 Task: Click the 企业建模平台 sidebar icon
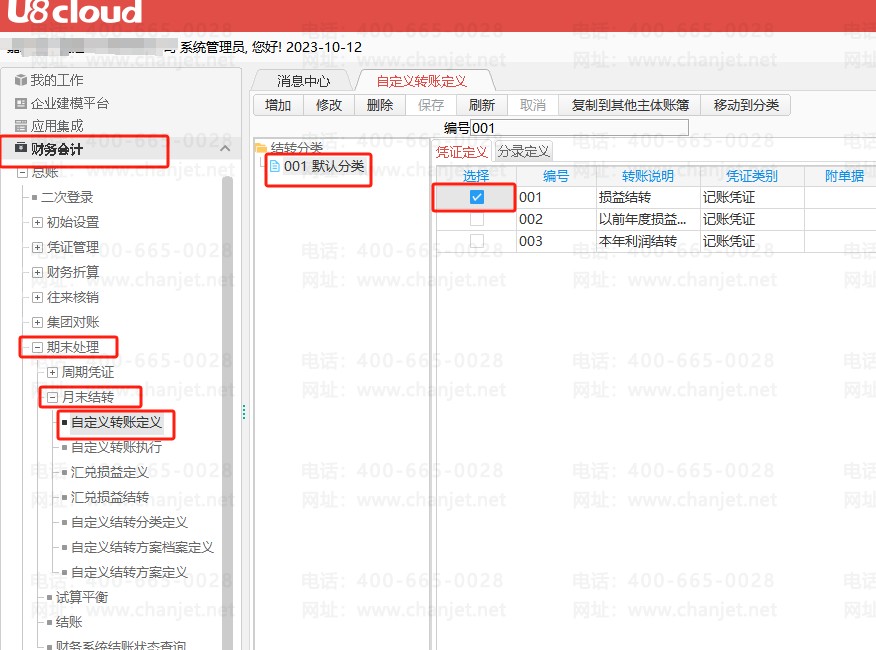coord(21,103)
